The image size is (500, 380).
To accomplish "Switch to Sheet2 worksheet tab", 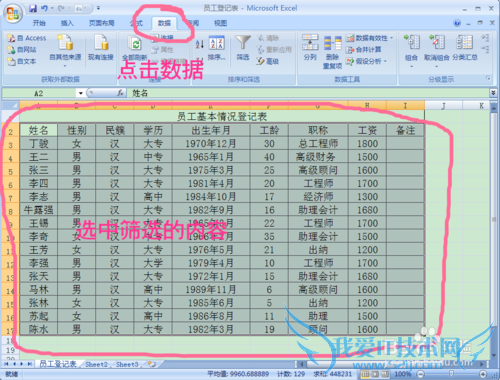I will 96,364.
